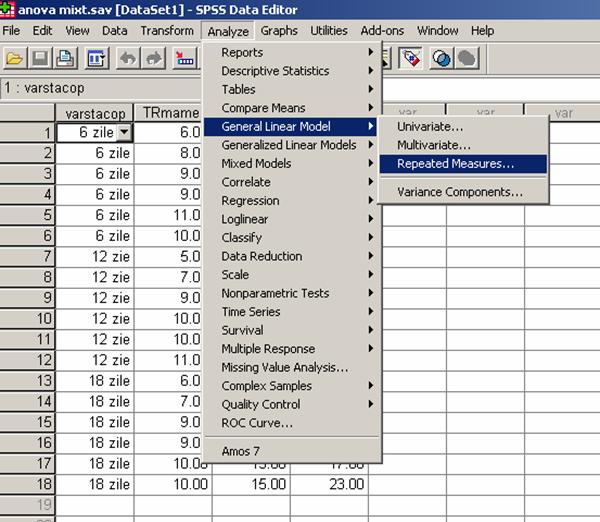This screenshot has width=600, height=522.
Task: Select Amos 7 menu item
Action: click(291, 451)
